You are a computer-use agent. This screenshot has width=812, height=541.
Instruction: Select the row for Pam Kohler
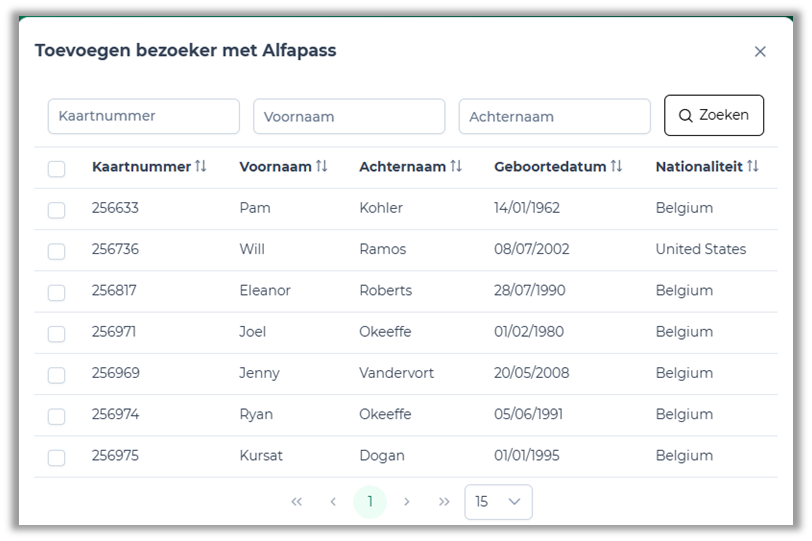pos(57,210)
